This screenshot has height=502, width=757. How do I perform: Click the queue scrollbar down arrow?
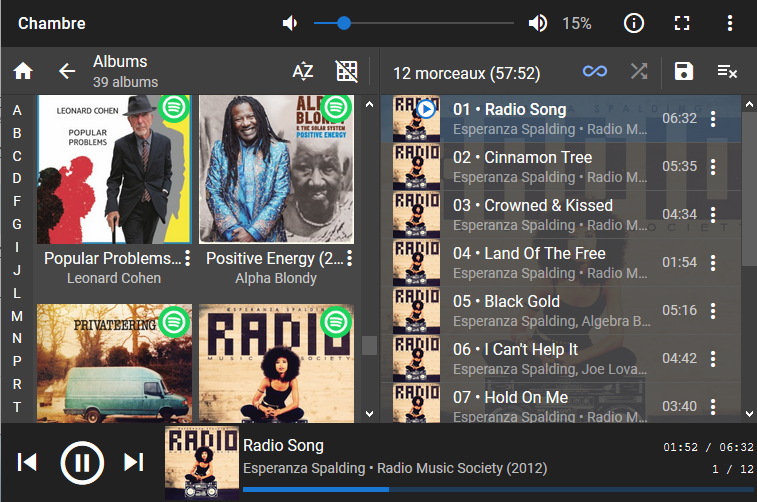749,413
